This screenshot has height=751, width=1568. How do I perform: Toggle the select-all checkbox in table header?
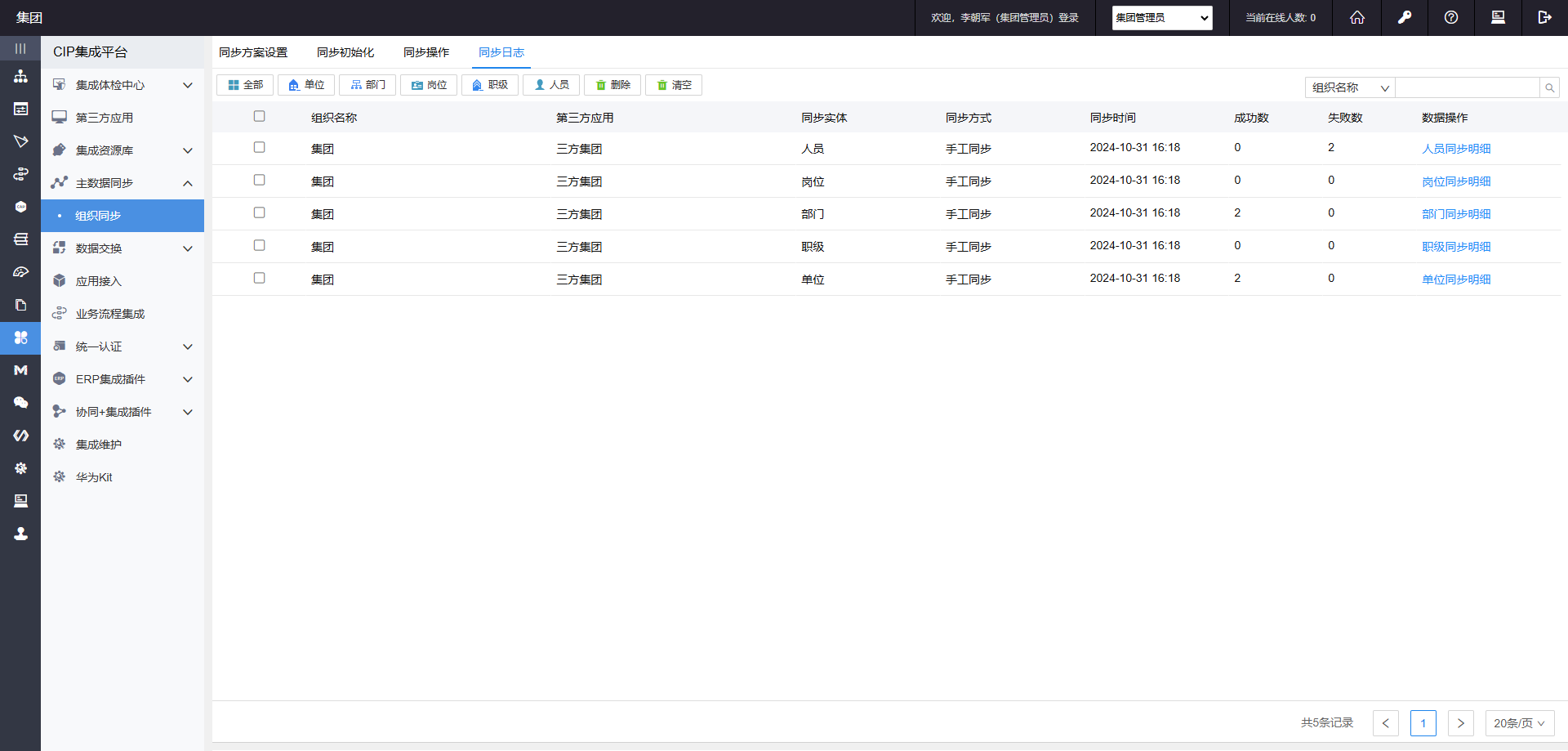(259, 116)
